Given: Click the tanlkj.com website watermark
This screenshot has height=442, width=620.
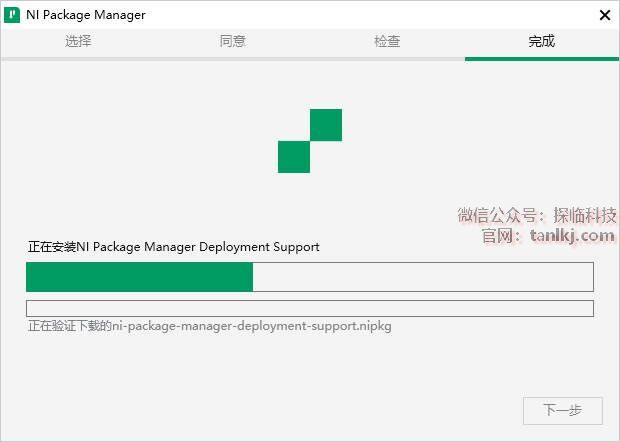Looking at the screenshot, I should pyautogui.click(x=572, y=236).
